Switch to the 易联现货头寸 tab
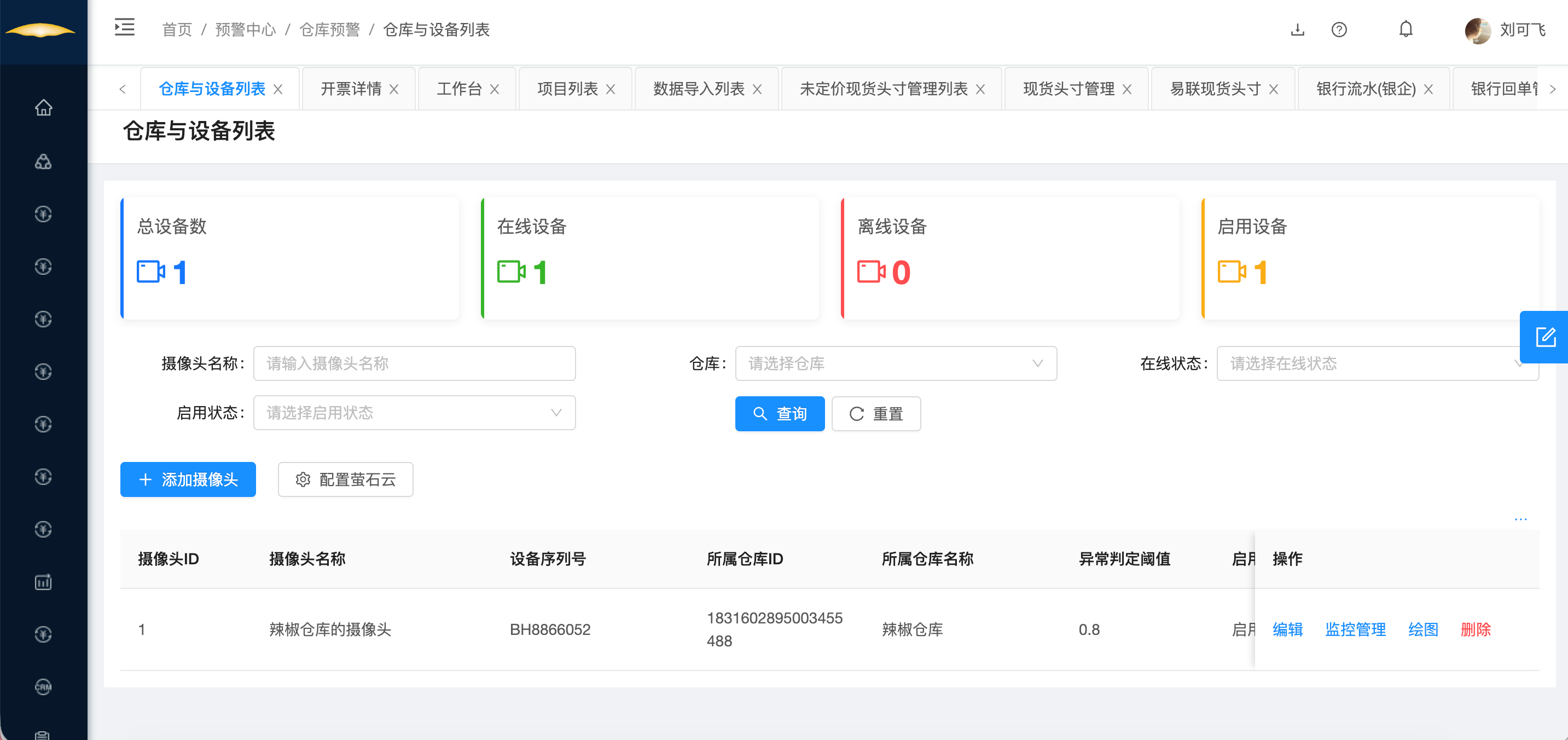1568x740 pixels. tap(1216, 89)
